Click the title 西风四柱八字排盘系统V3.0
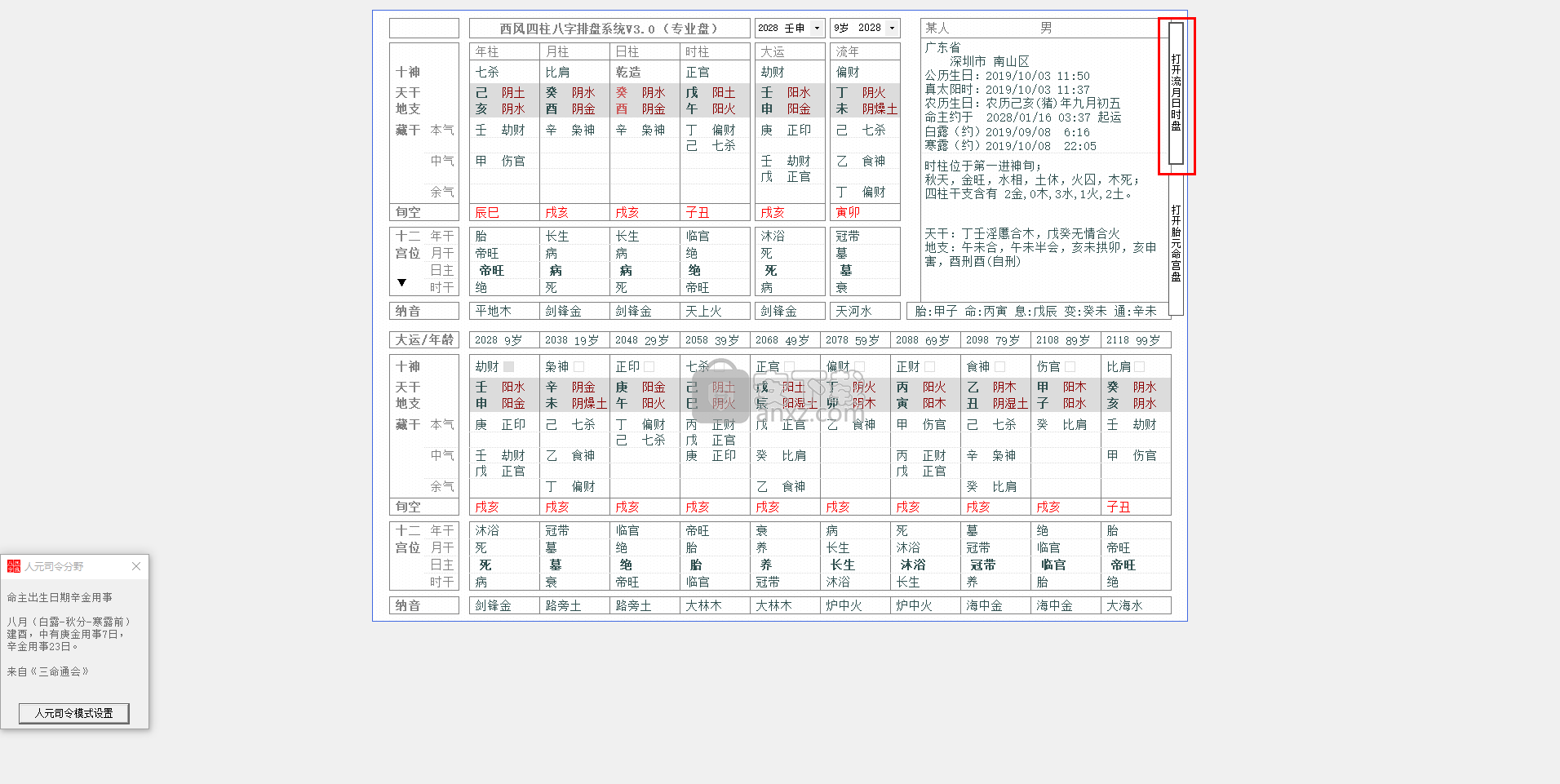Screen dimensions: 1560x784 click(609, 29)
